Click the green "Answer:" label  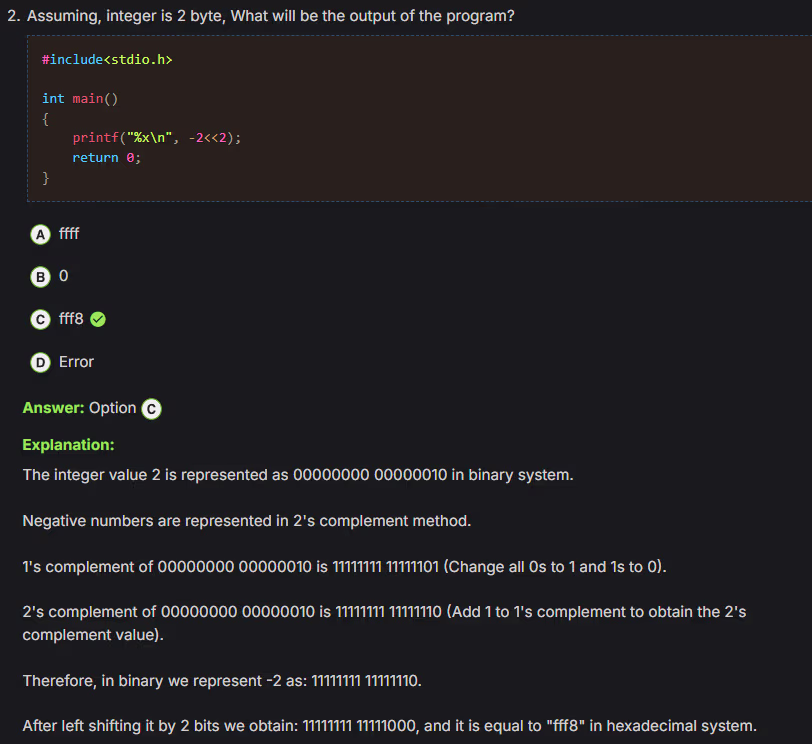point(53,408)
